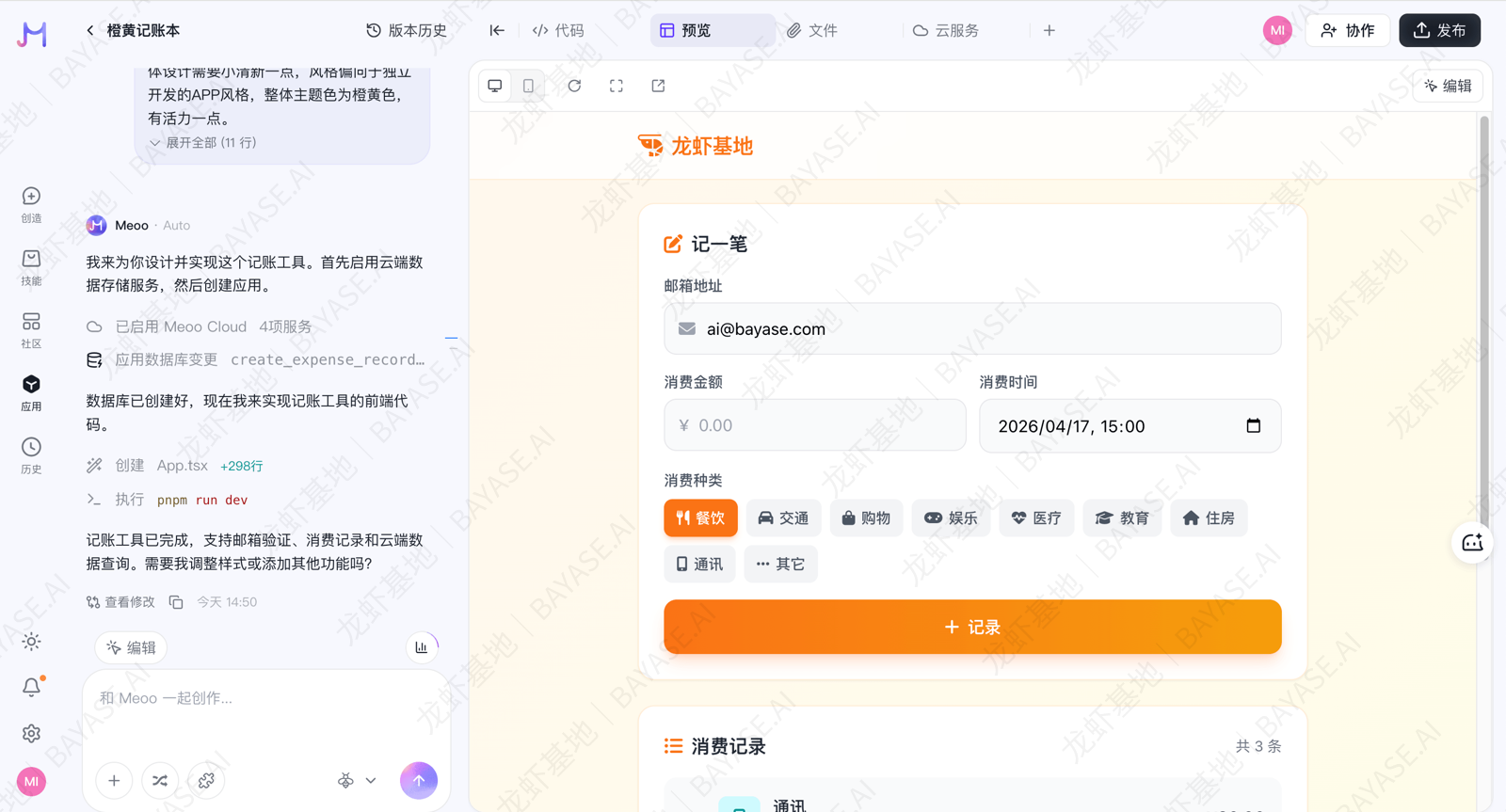
Task: Focus the 邮箱地址 input field
Action: [972, 328]
